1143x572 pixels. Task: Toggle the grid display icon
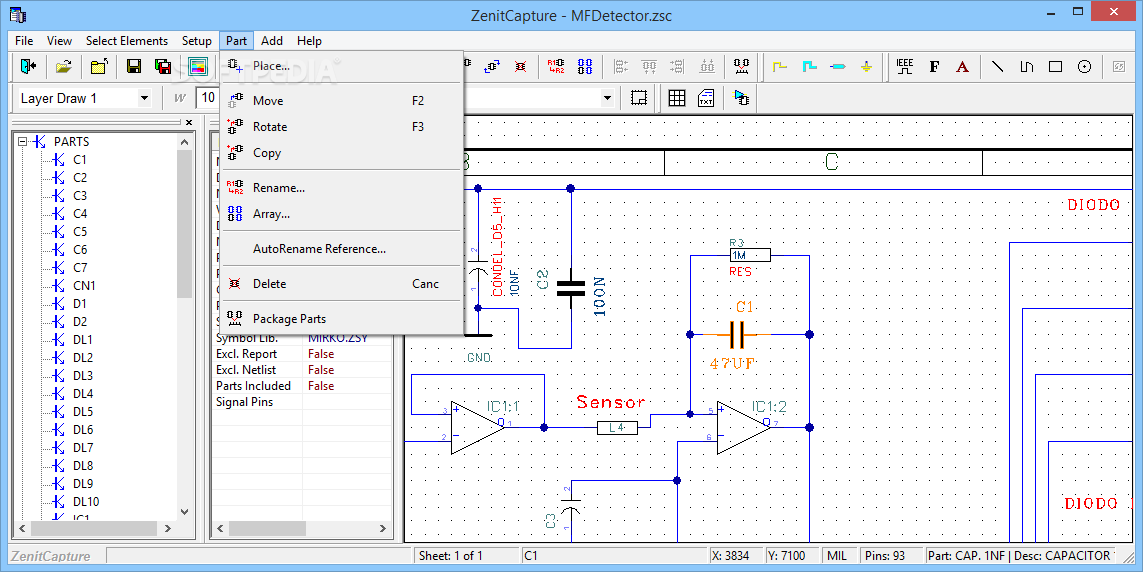click(x=677, y=98)
